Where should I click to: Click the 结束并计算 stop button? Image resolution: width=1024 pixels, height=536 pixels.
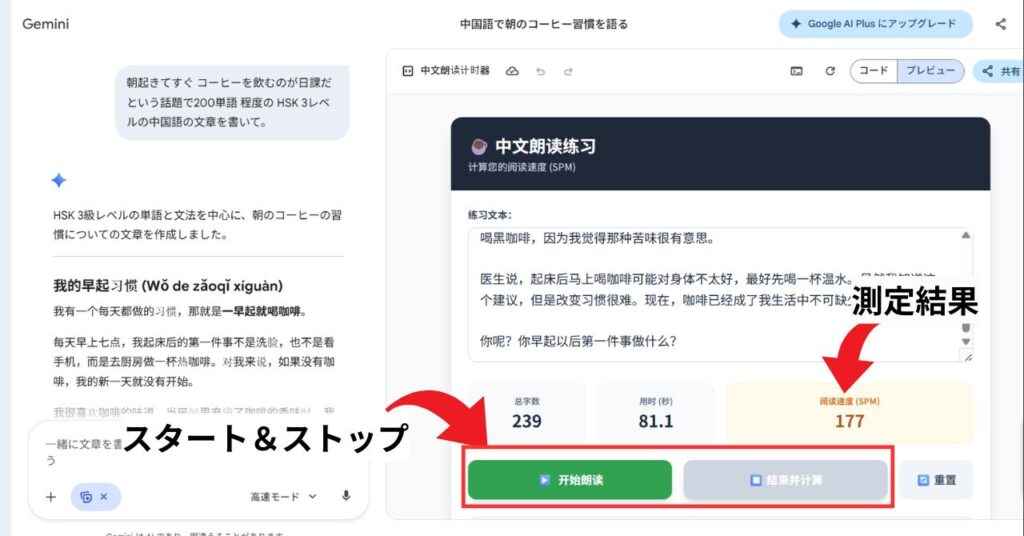pyautogui.click(x=785, y=480)
